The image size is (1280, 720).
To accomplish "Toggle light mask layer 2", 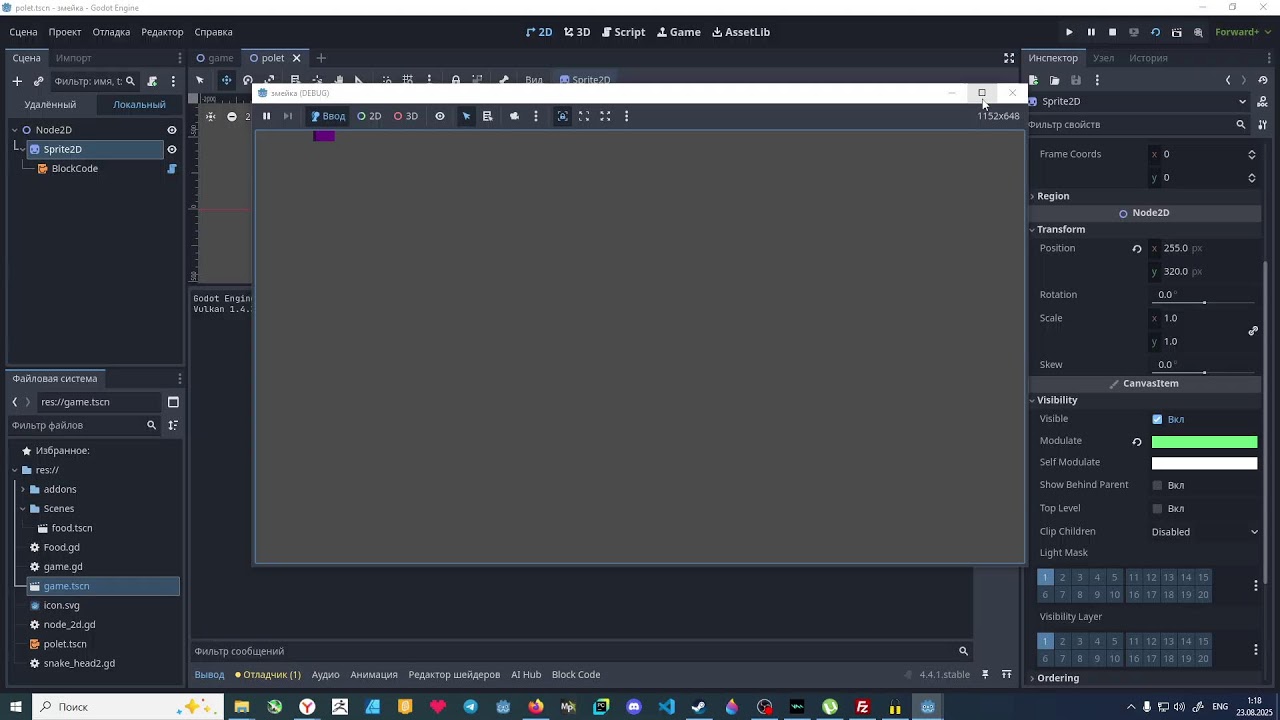I will 1062,577.
